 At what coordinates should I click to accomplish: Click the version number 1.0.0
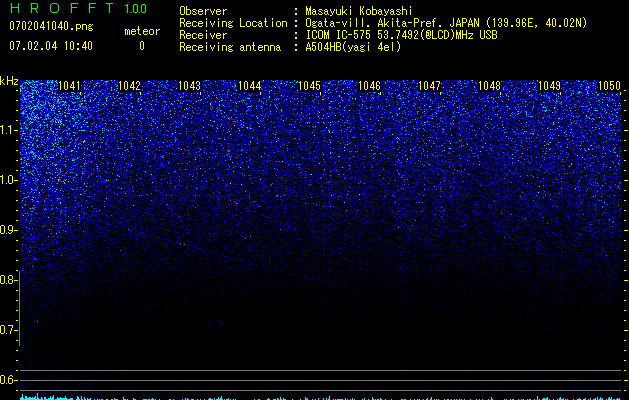coord(136,8)
